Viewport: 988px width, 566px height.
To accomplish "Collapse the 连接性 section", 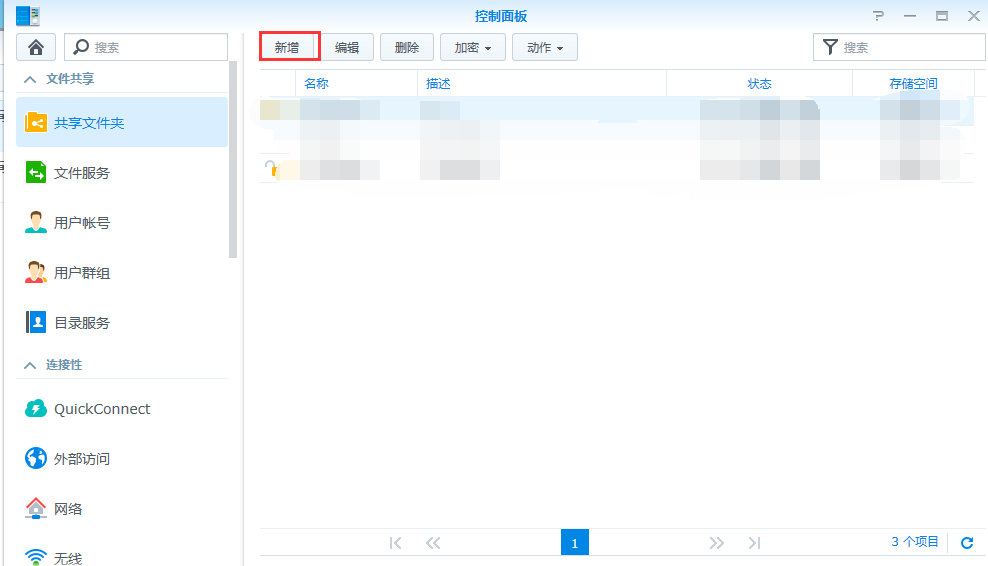I will click(x=30, y=366).
